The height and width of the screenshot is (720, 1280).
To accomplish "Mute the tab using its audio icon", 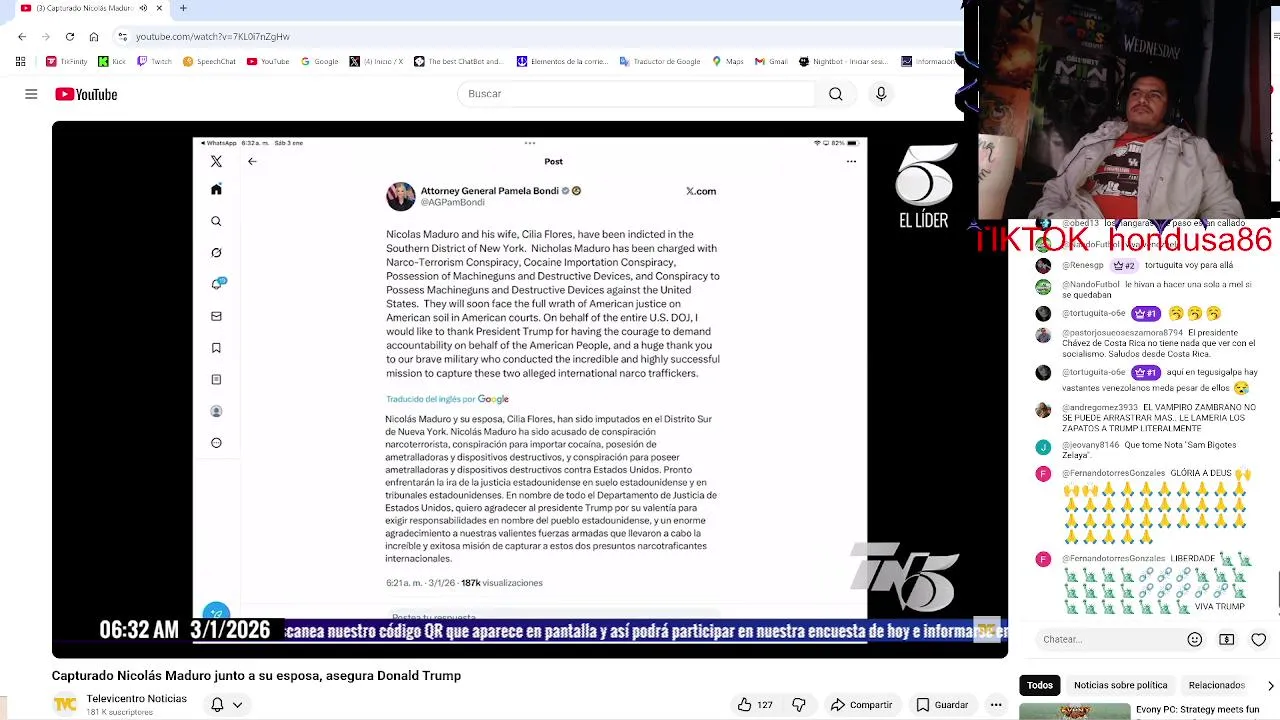I will pos(143,8).
